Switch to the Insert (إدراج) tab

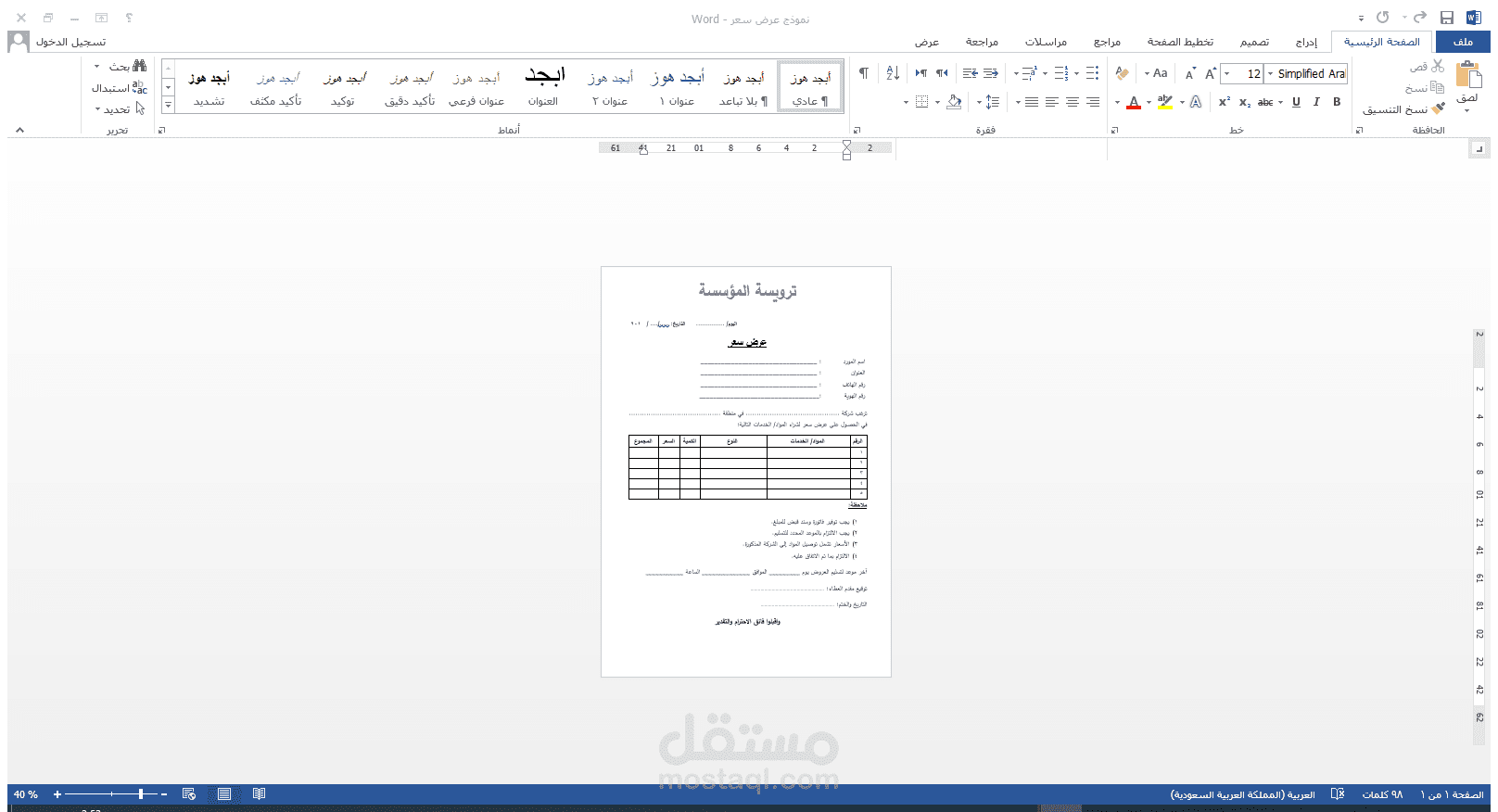pos(1306,42)
